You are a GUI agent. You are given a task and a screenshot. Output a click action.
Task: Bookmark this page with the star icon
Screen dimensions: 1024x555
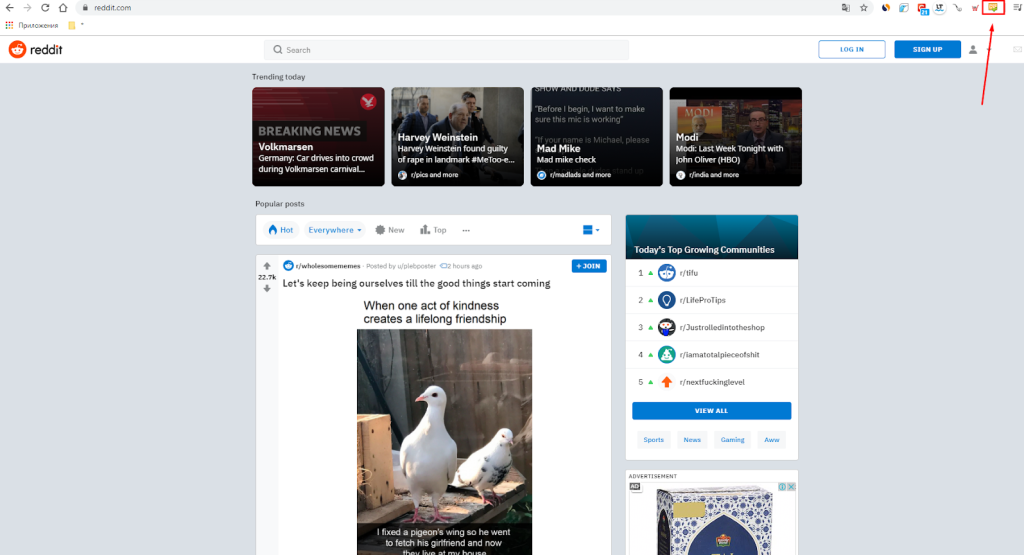[x=863, y=8]
